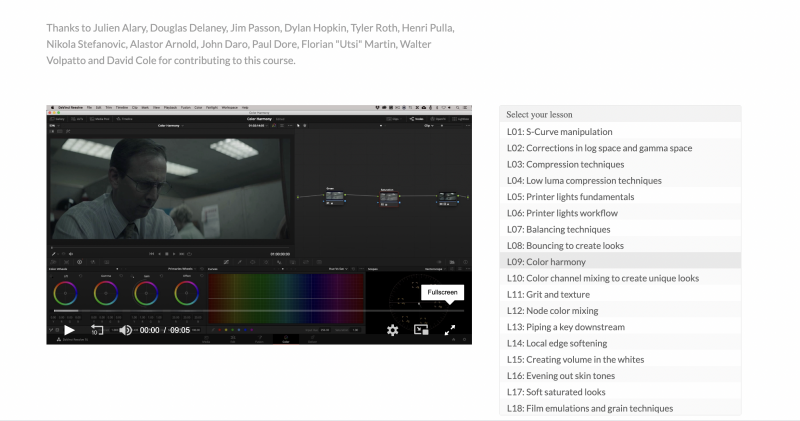Open L16: Evening out skin tones

coord(620,376)
